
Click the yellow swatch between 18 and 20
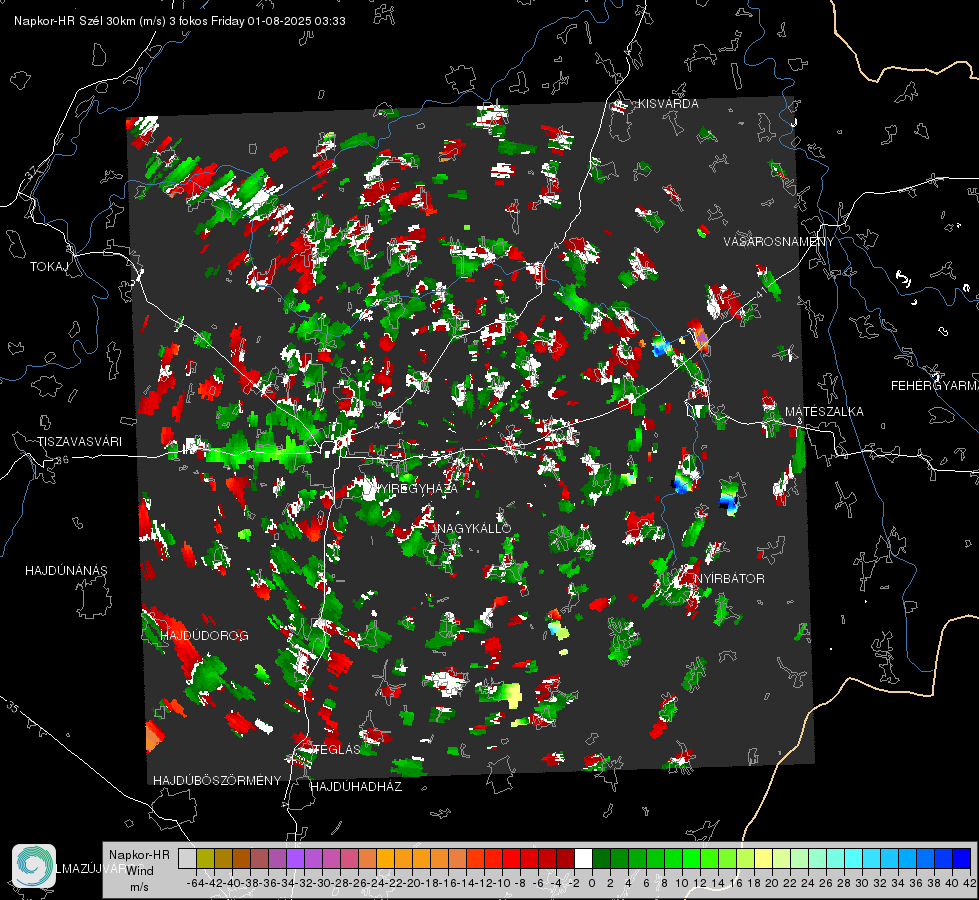tap(764, 859)
